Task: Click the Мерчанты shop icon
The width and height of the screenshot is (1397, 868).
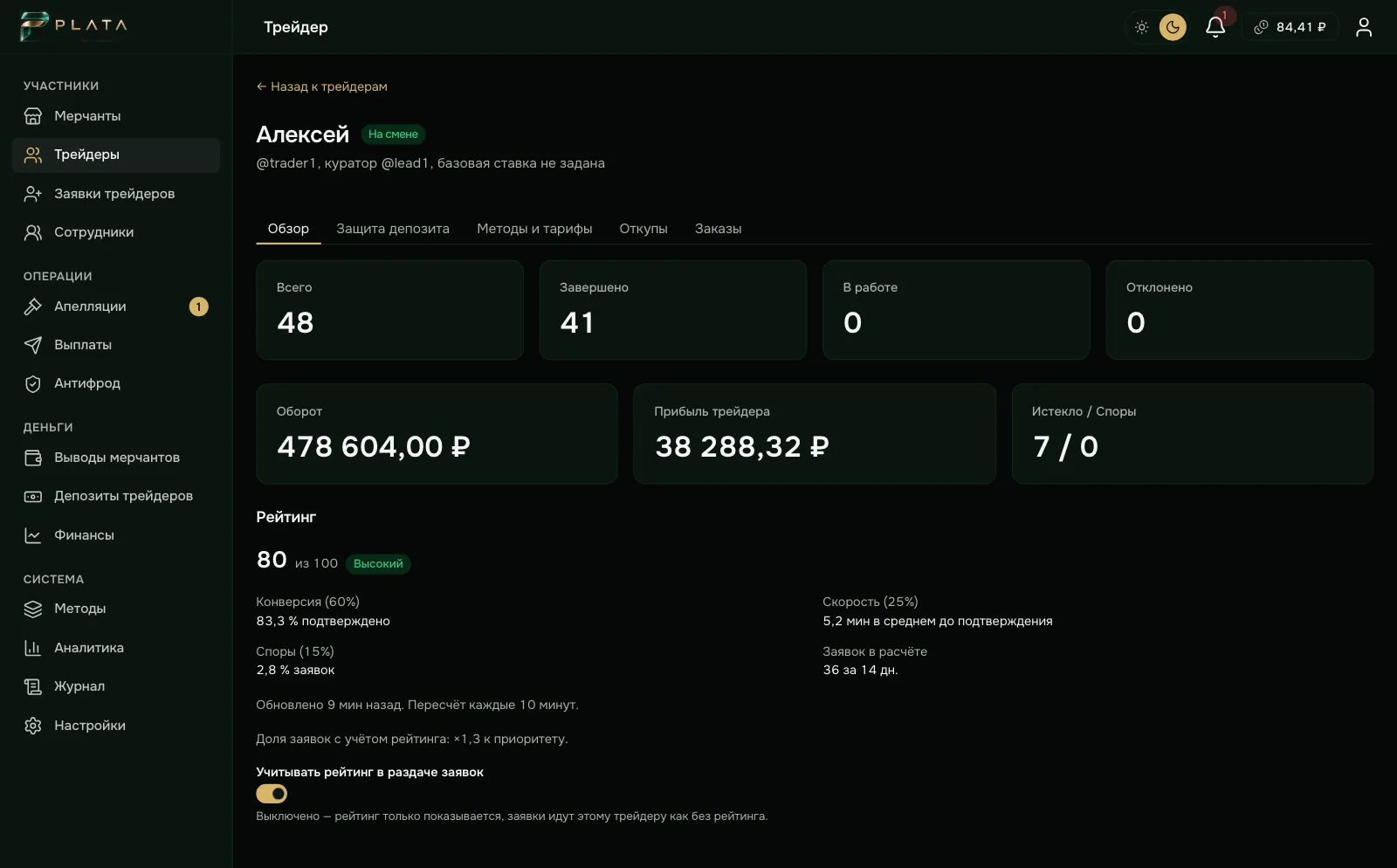Action: click(33, 116)
